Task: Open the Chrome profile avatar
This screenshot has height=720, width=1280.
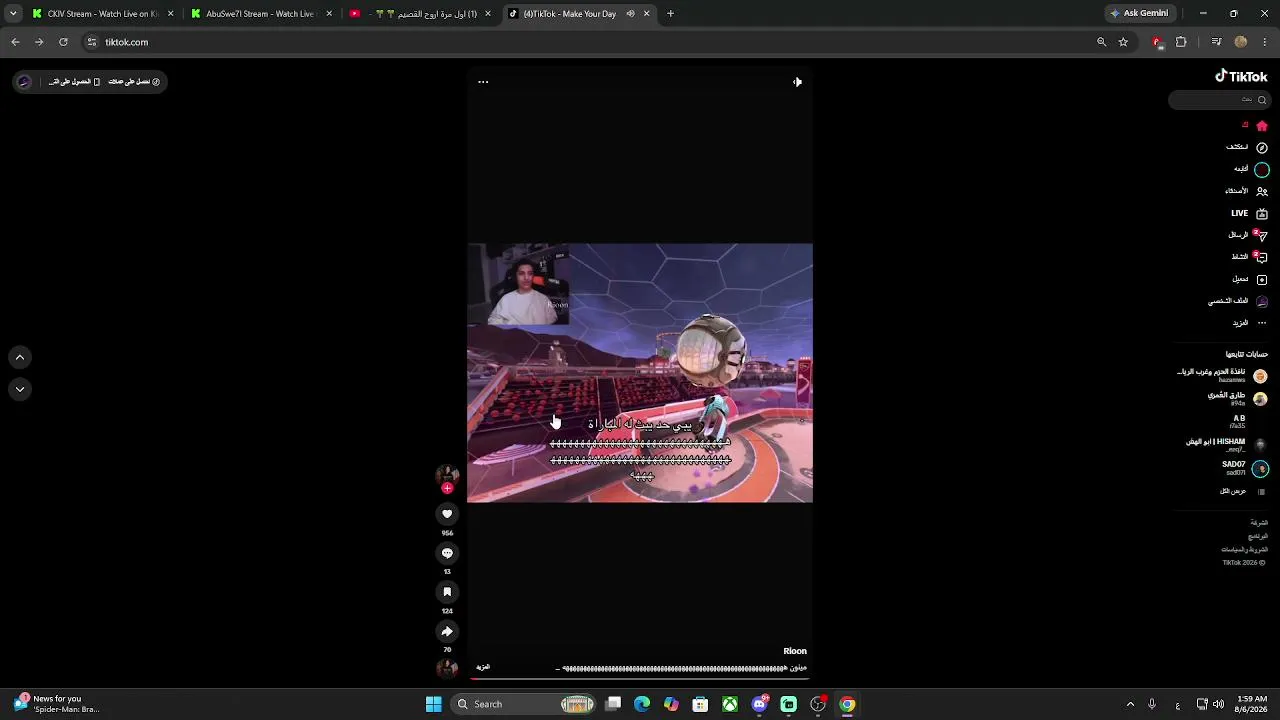Action: click(x=1241, y=42)
